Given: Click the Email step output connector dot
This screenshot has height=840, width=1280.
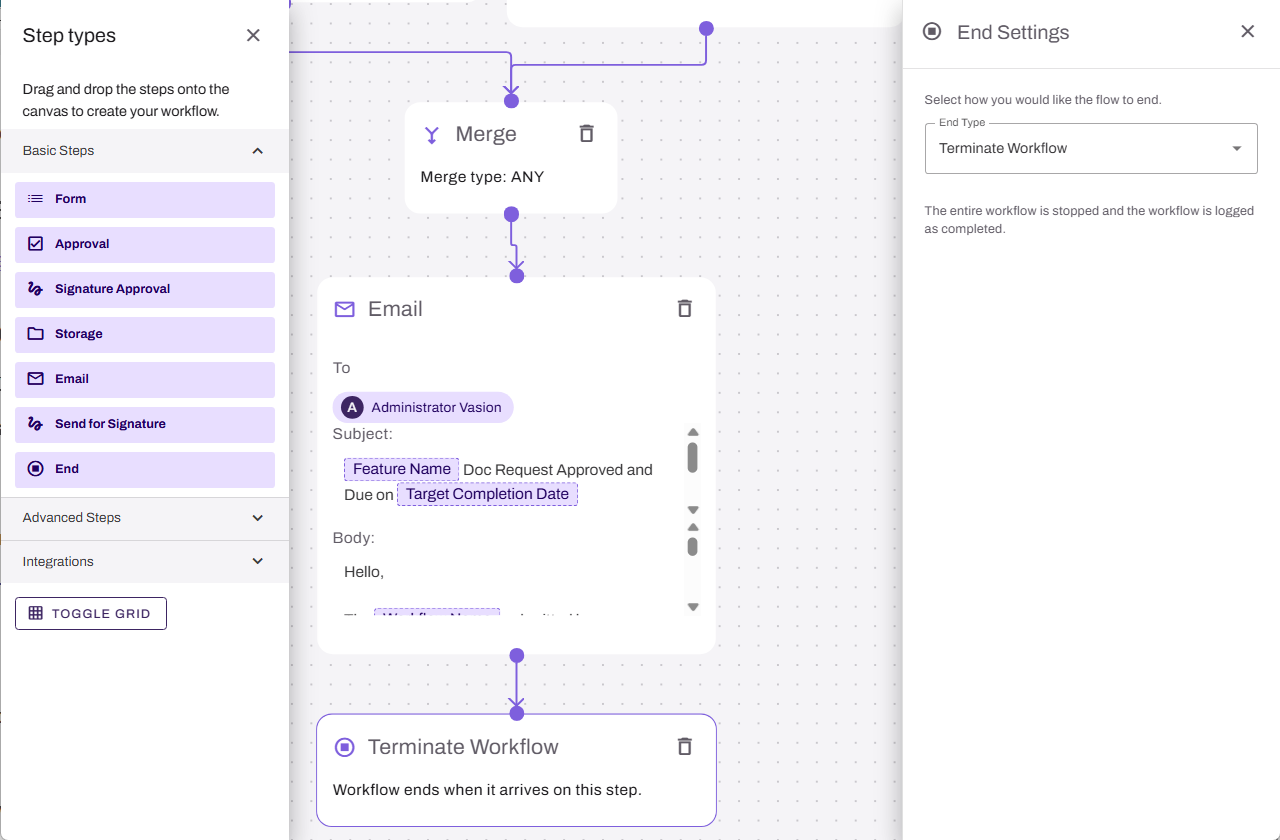Looking at the screenshot, I should tap(516, 656).
